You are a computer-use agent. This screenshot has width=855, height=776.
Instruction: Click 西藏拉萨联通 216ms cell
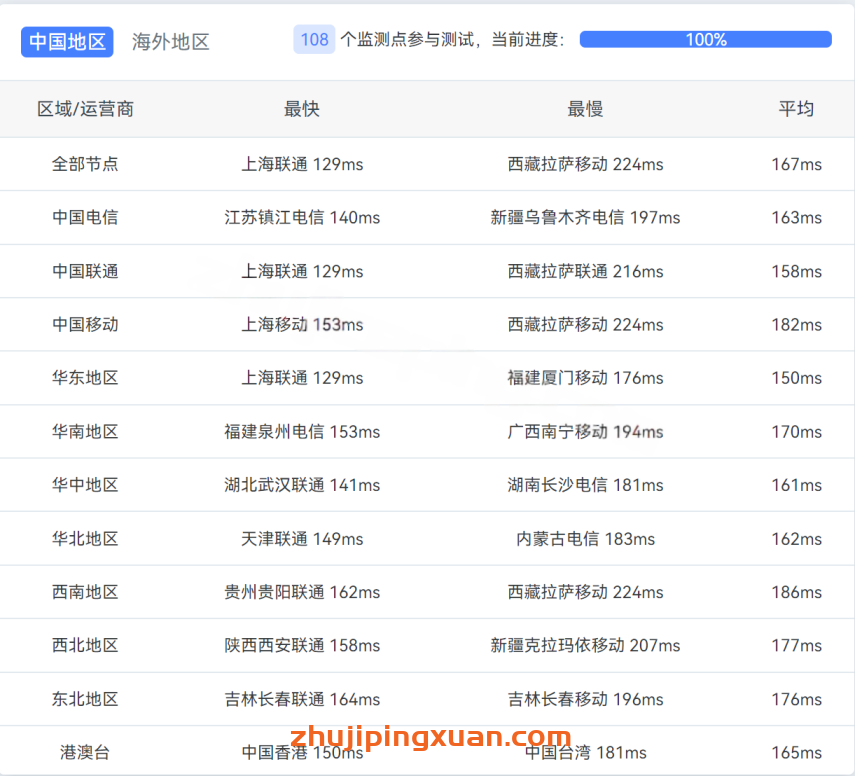coord(585,271)
